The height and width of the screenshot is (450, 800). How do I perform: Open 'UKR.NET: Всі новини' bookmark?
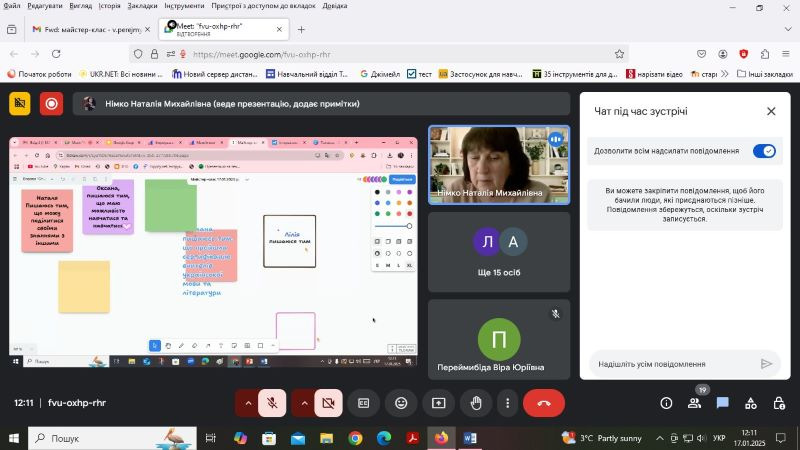click(x=121, y=74)
